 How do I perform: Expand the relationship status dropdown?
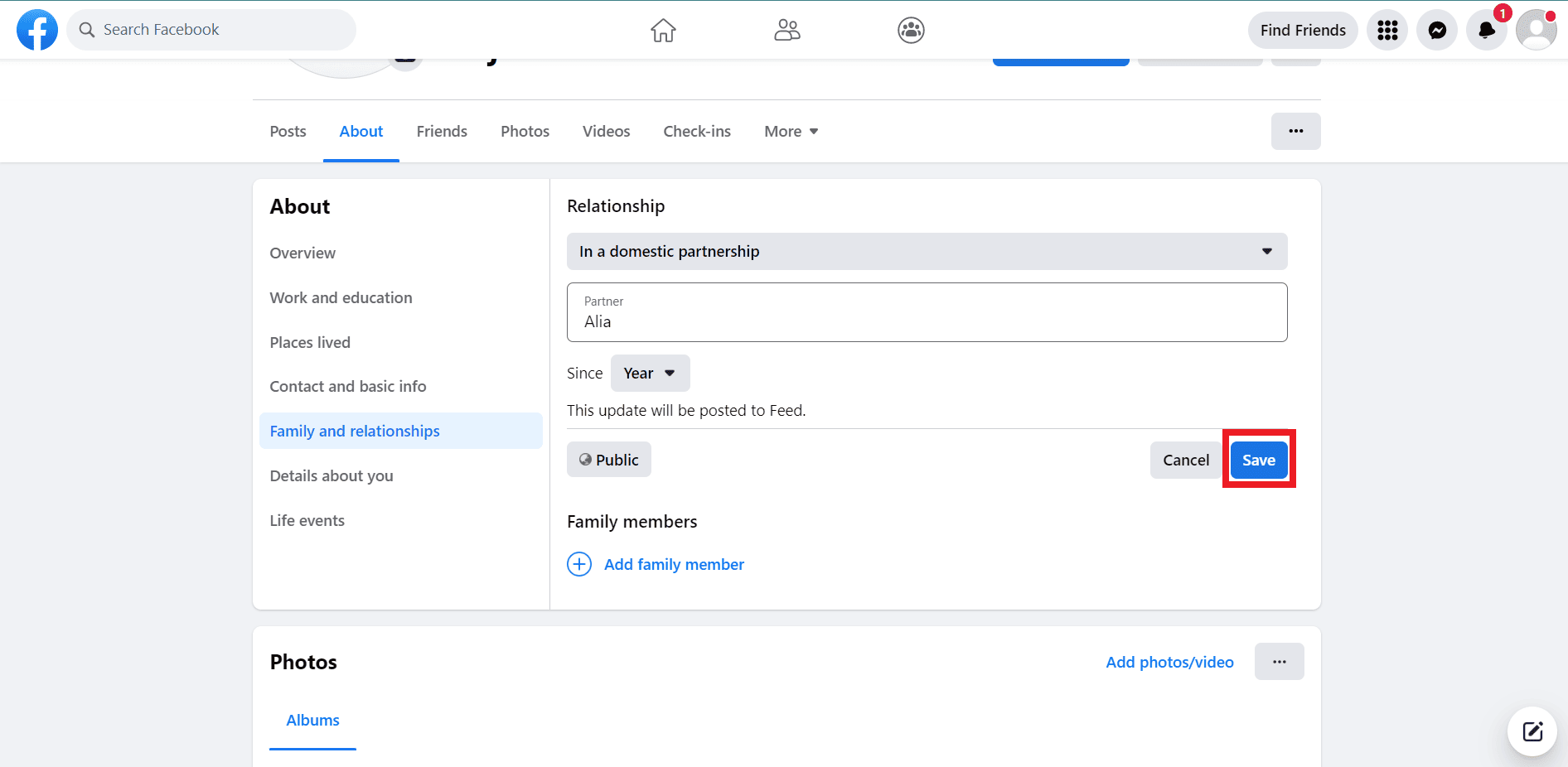(927, 251)
